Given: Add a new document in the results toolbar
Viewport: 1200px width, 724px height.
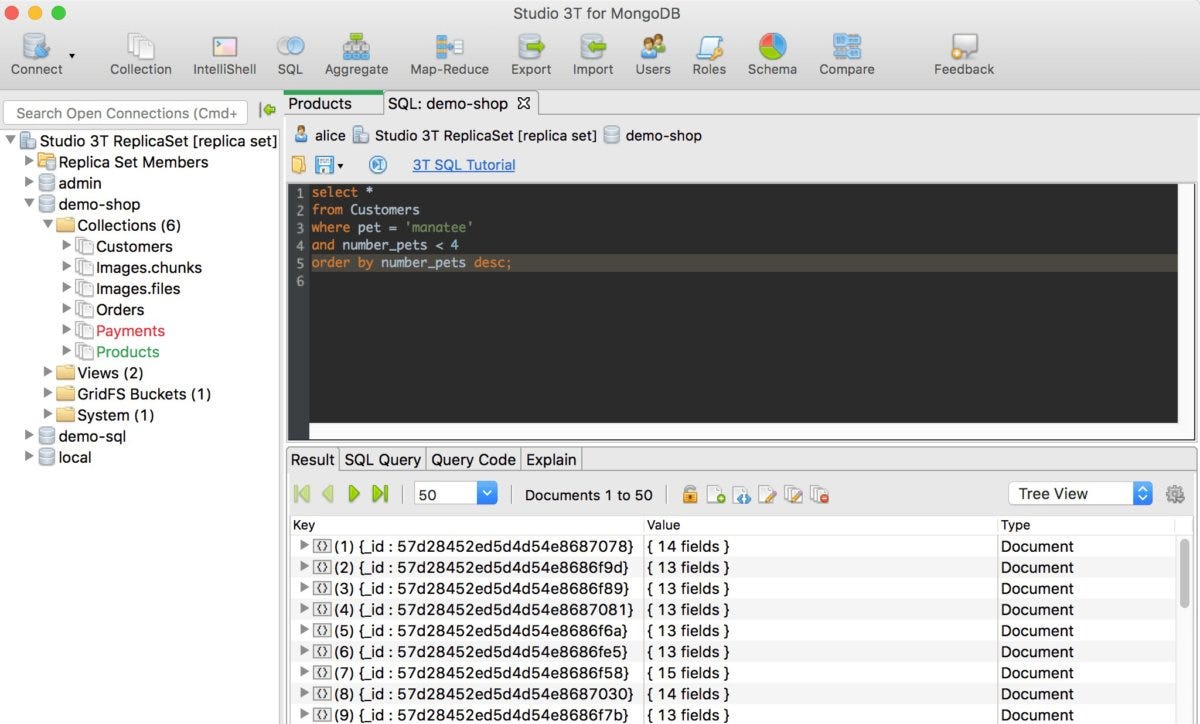Looking at the screenshot, I should [x=717, y=493].
